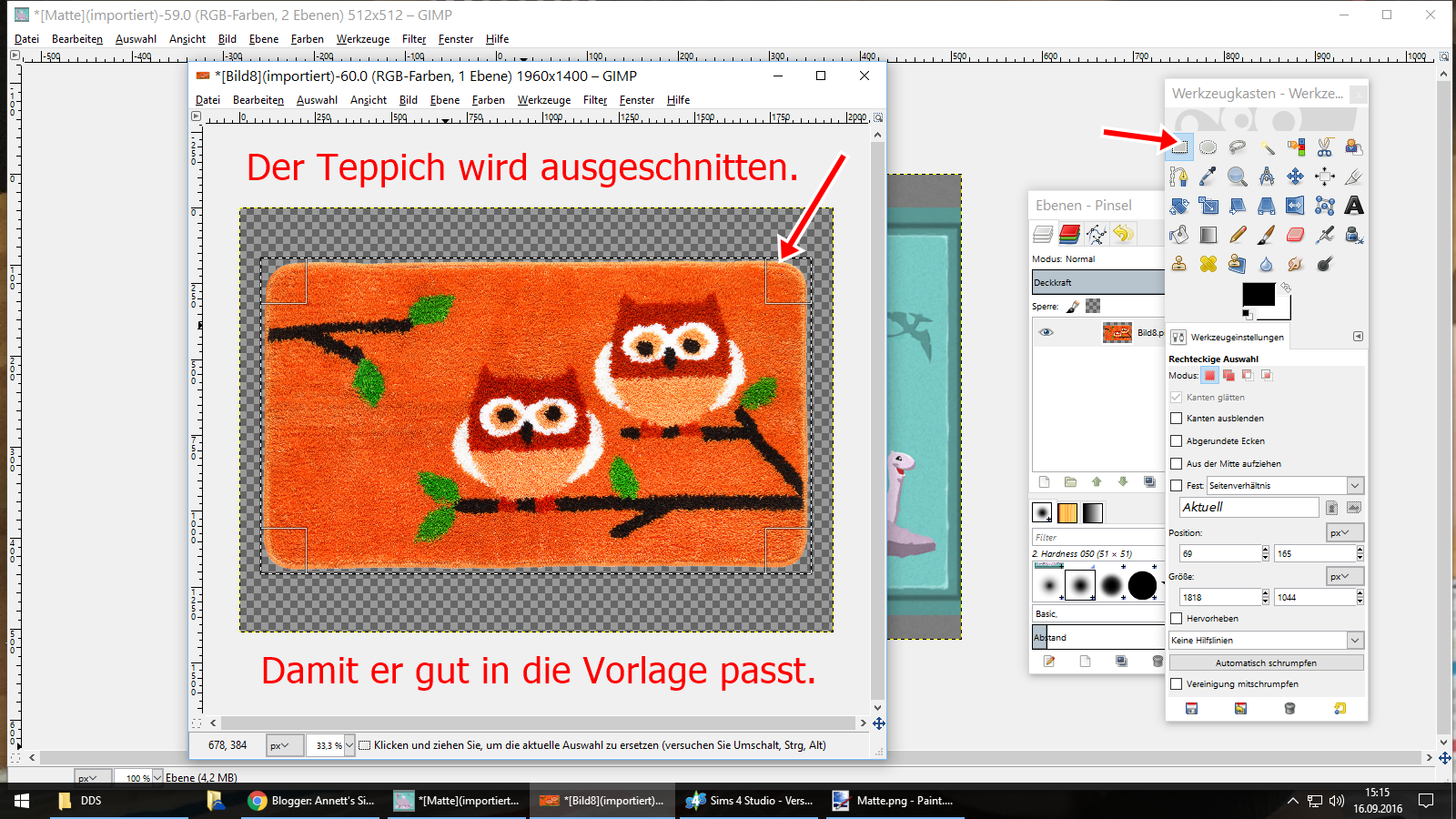The image size is (1456, 819).
Task: Open the Farben menu in the Bild8 window
Action: tap(489, 100)
